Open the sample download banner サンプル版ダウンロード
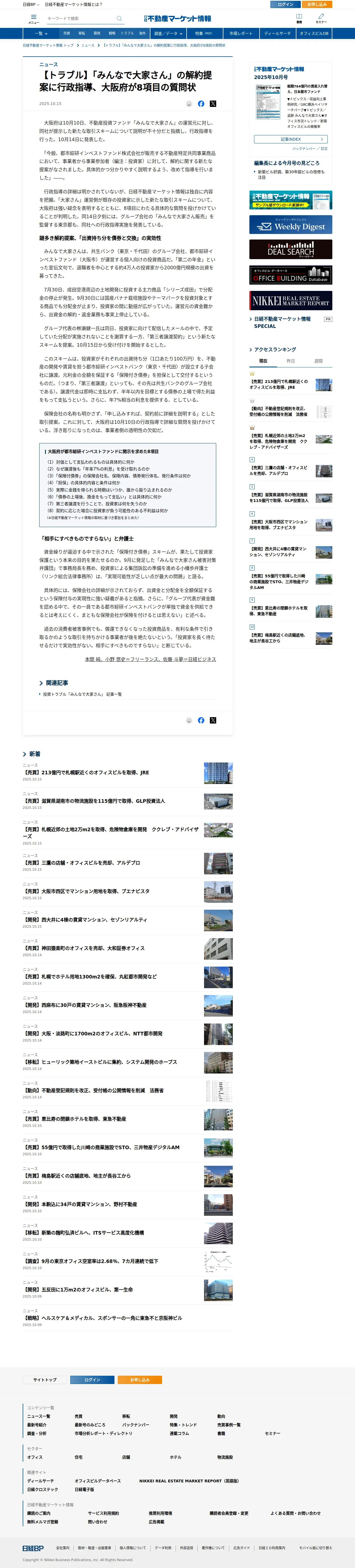Viewport: 355px width, 1568px height. click(x=291, y=200)
